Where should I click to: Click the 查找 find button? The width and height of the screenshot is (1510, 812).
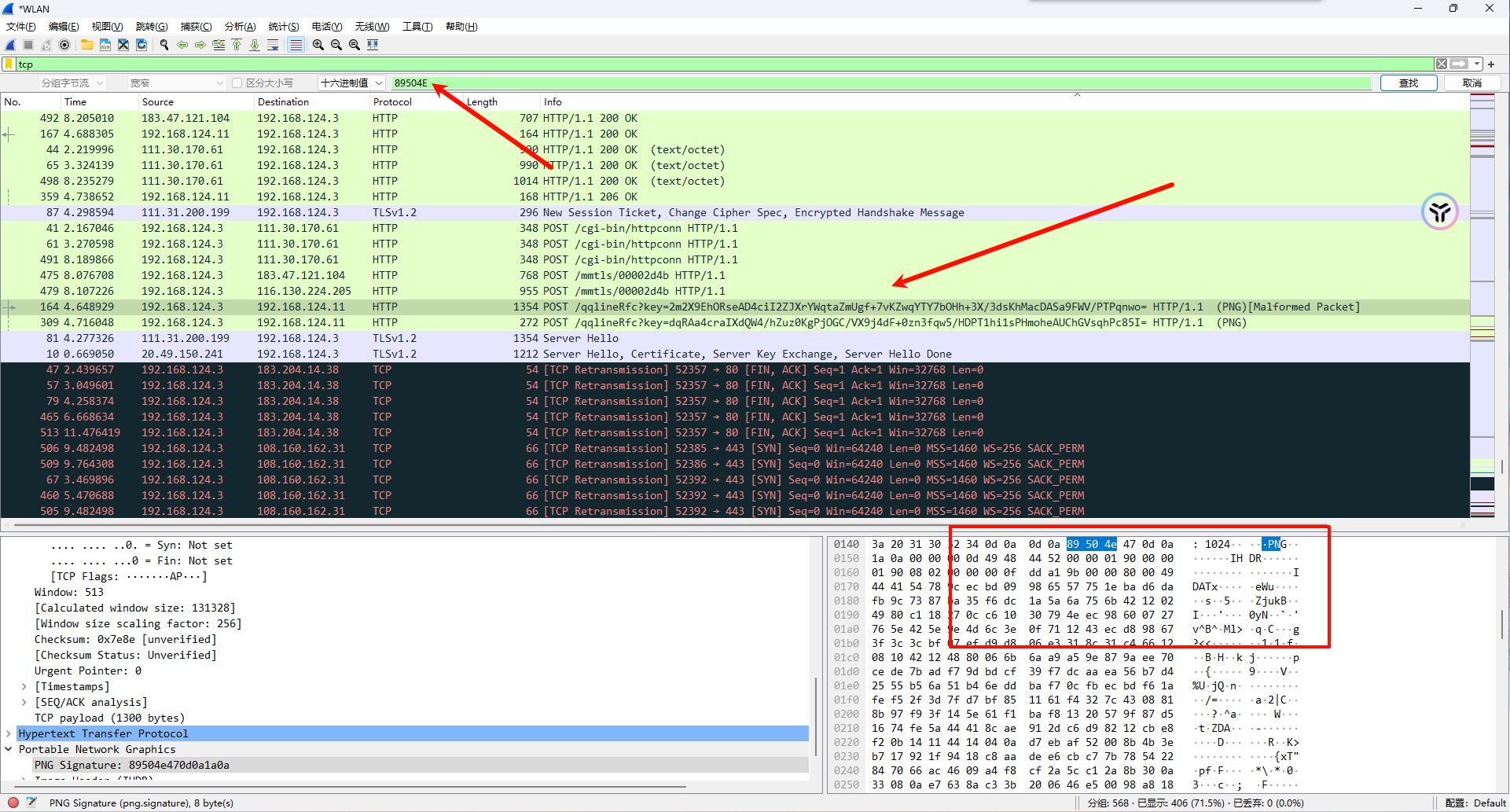[x=1408, y=83]
